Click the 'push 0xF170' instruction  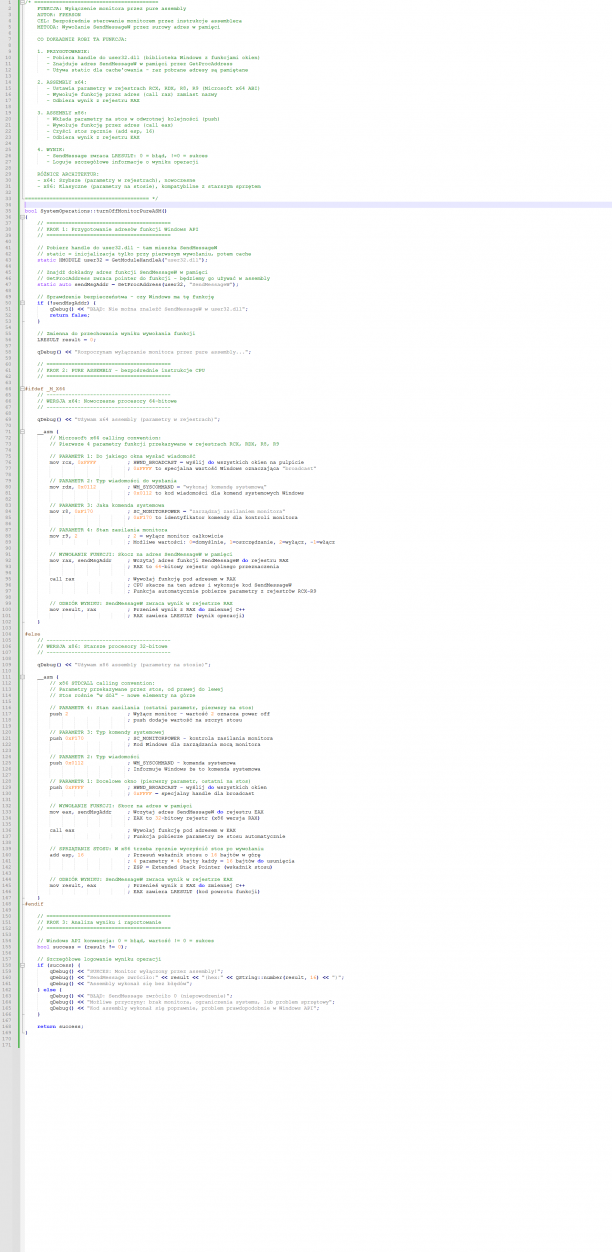coord(67,739)
